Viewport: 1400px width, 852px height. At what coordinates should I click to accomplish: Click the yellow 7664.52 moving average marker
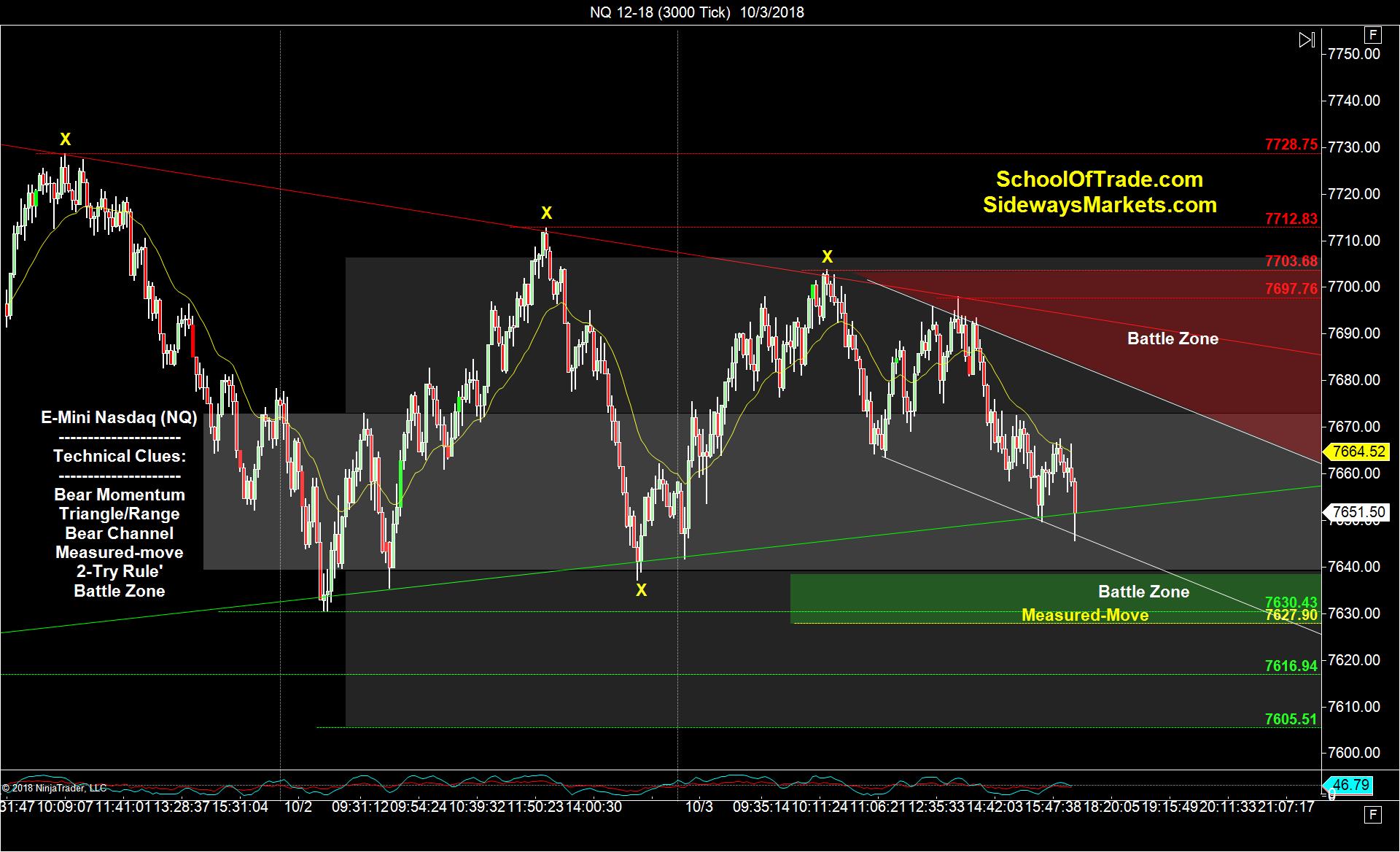1357,452
